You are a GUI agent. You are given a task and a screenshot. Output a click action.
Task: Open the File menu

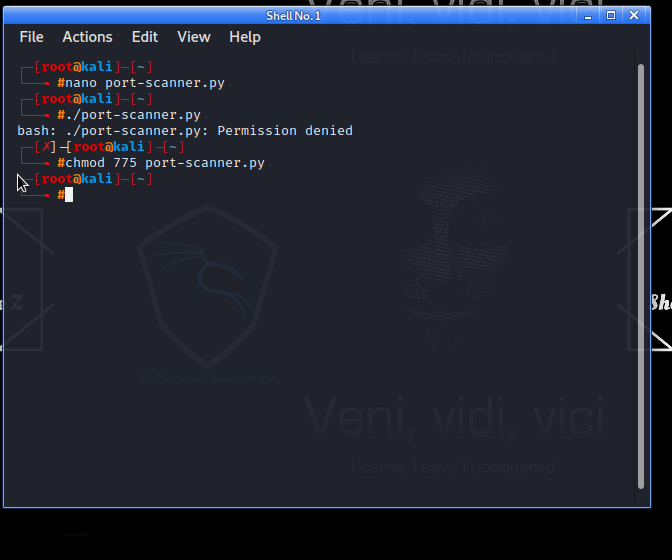tap(31, 37)
